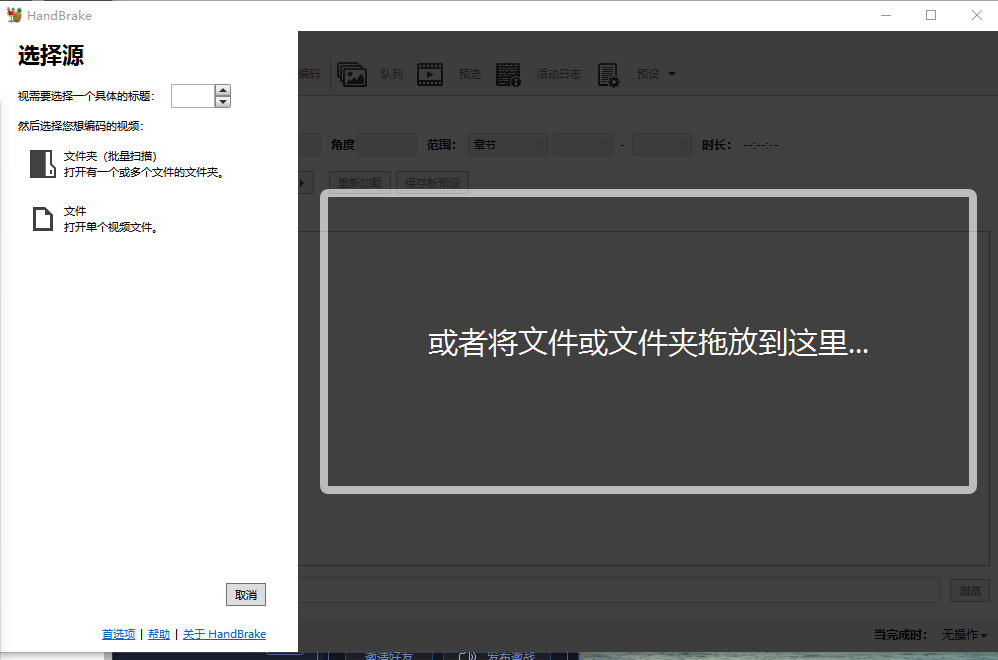998x660 pixels.
Task: Increase title number with up arrow
Action: [x=222, y=90]
